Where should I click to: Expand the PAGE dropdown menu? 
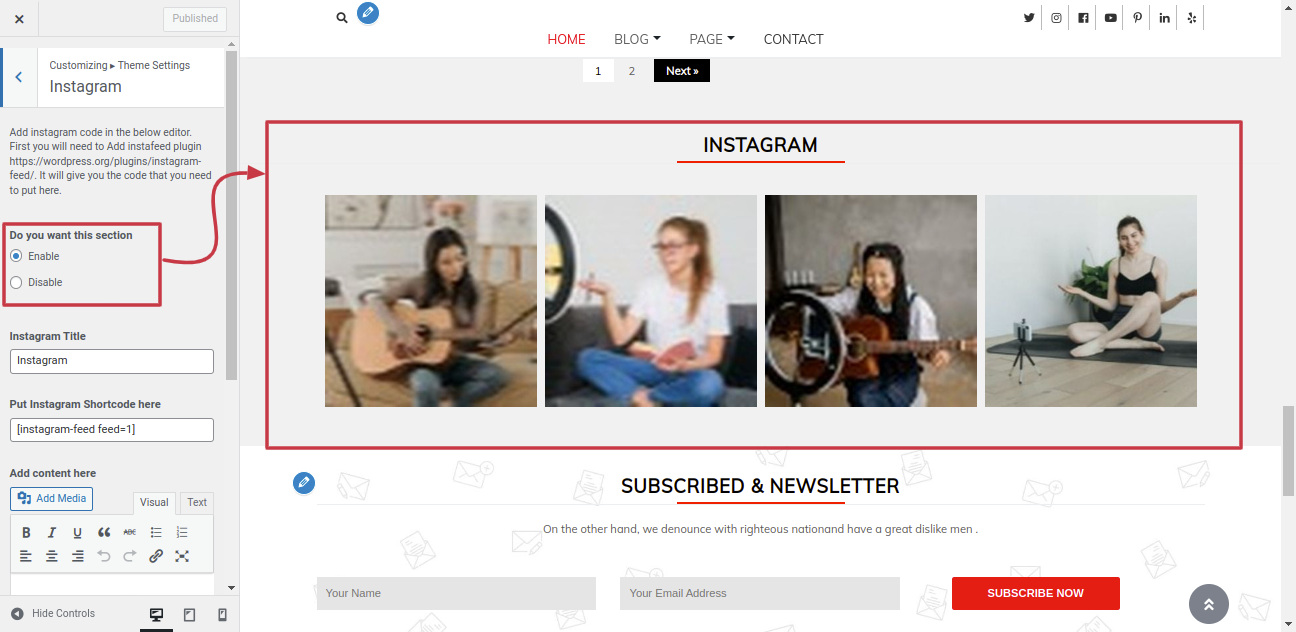click(x=712, y=39)
